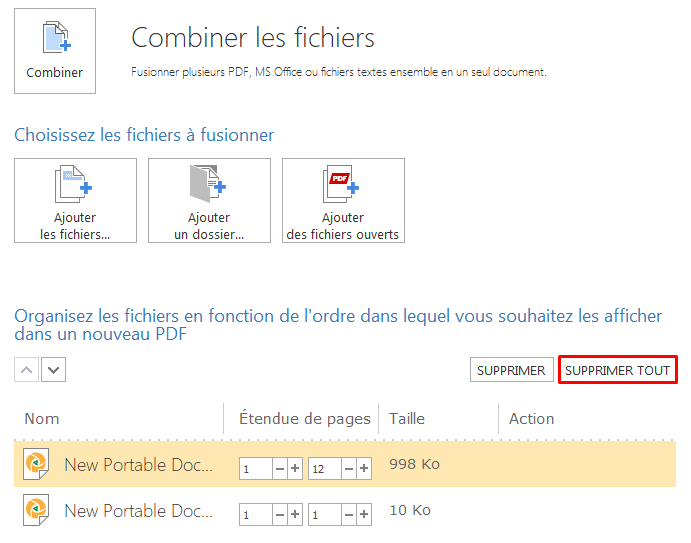The height and width of the screenshot is (543, 691).
Task: Click the SUPPRIMER button
Action: (511, 370)
